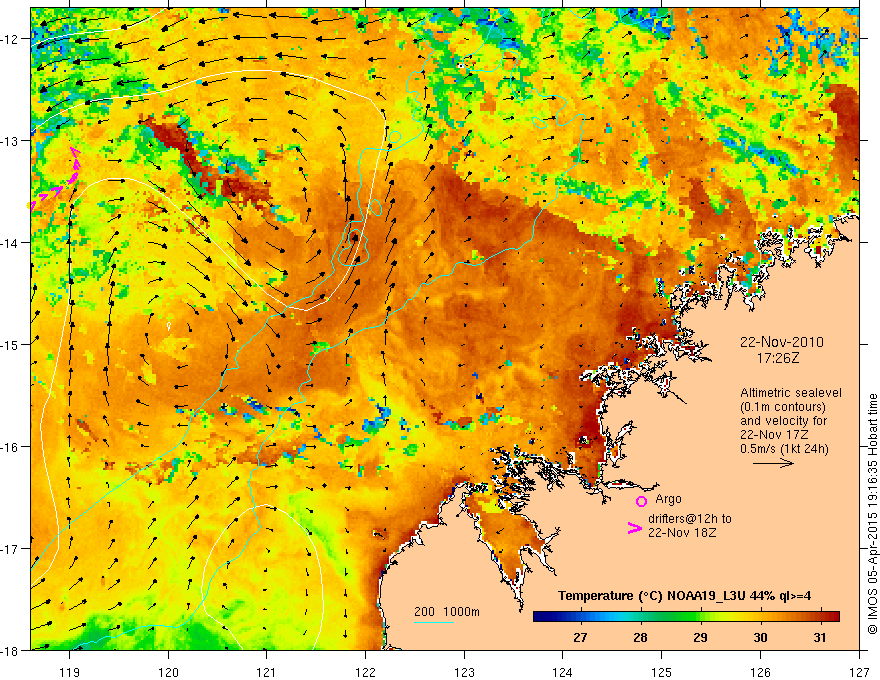Image resolution: width=880 pixels, height=680 pixels.
Task: Click the 120 longitude axis label
Action: click(168, 672)
